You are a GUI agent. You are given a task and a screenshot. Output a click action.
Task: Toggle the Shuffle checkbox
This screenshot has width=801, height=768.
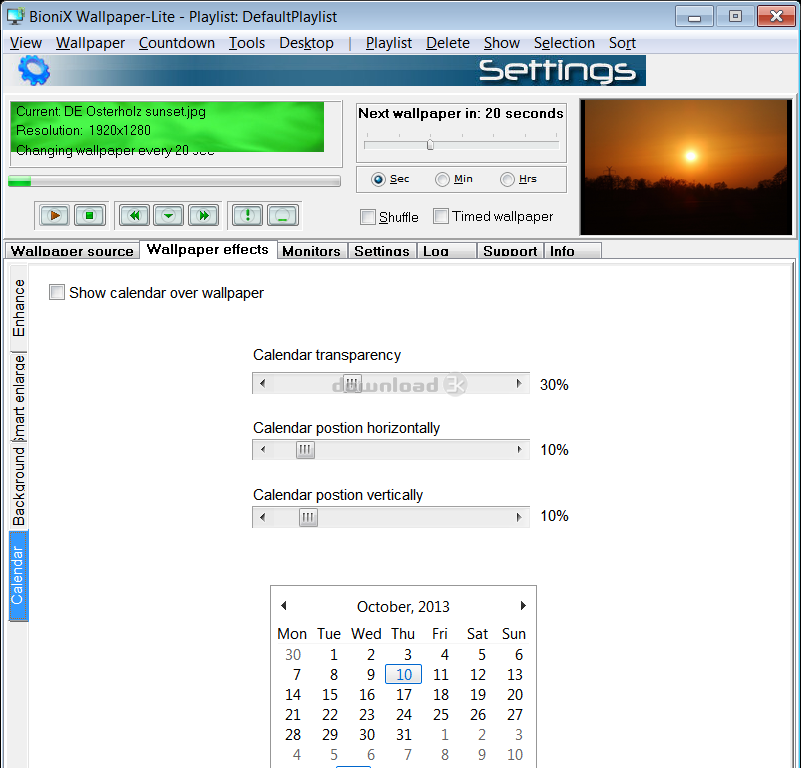[368, 217]
